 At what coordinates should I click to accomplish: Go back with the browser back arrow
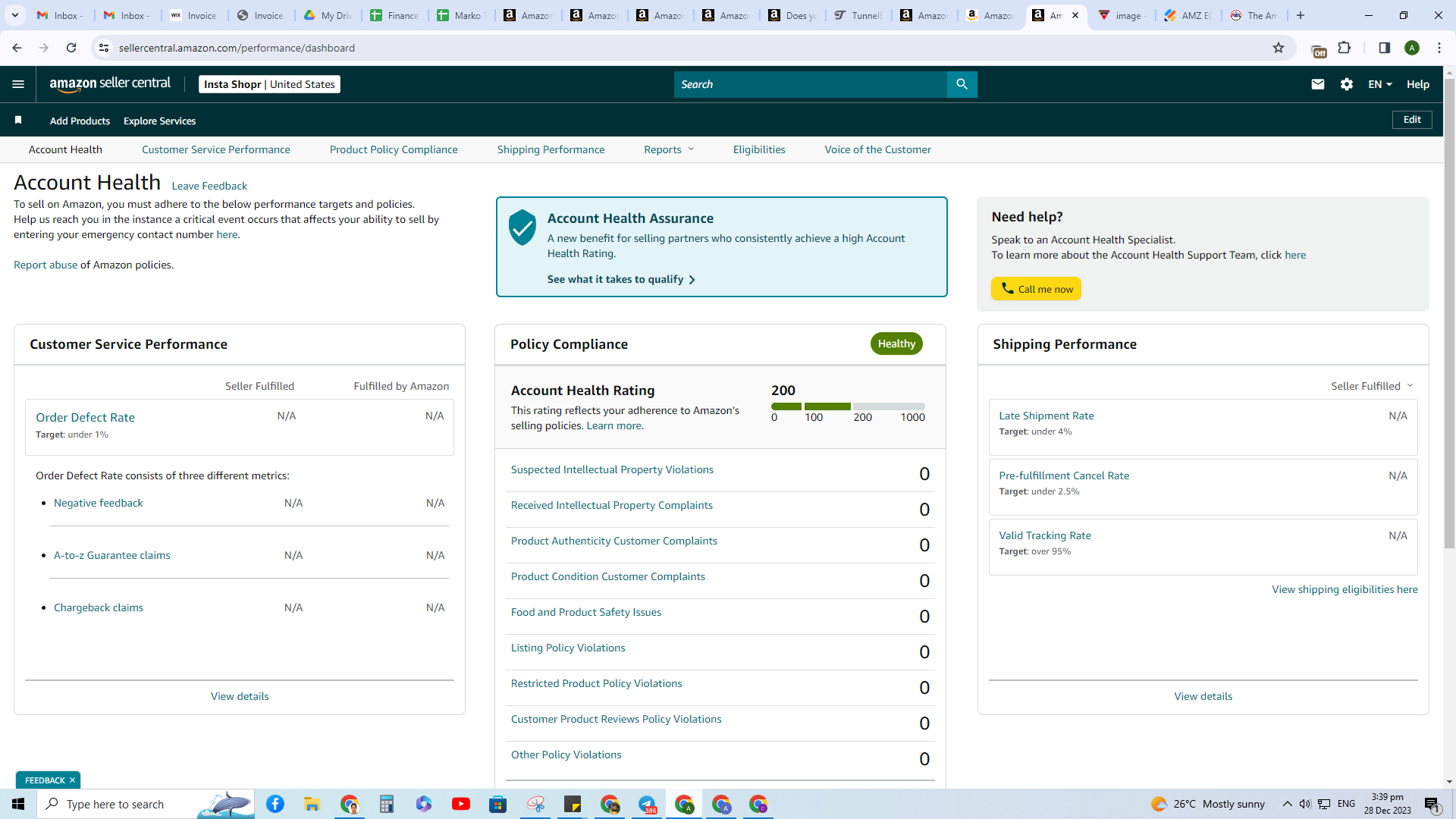pyautogui.click(x=17, y=48)
